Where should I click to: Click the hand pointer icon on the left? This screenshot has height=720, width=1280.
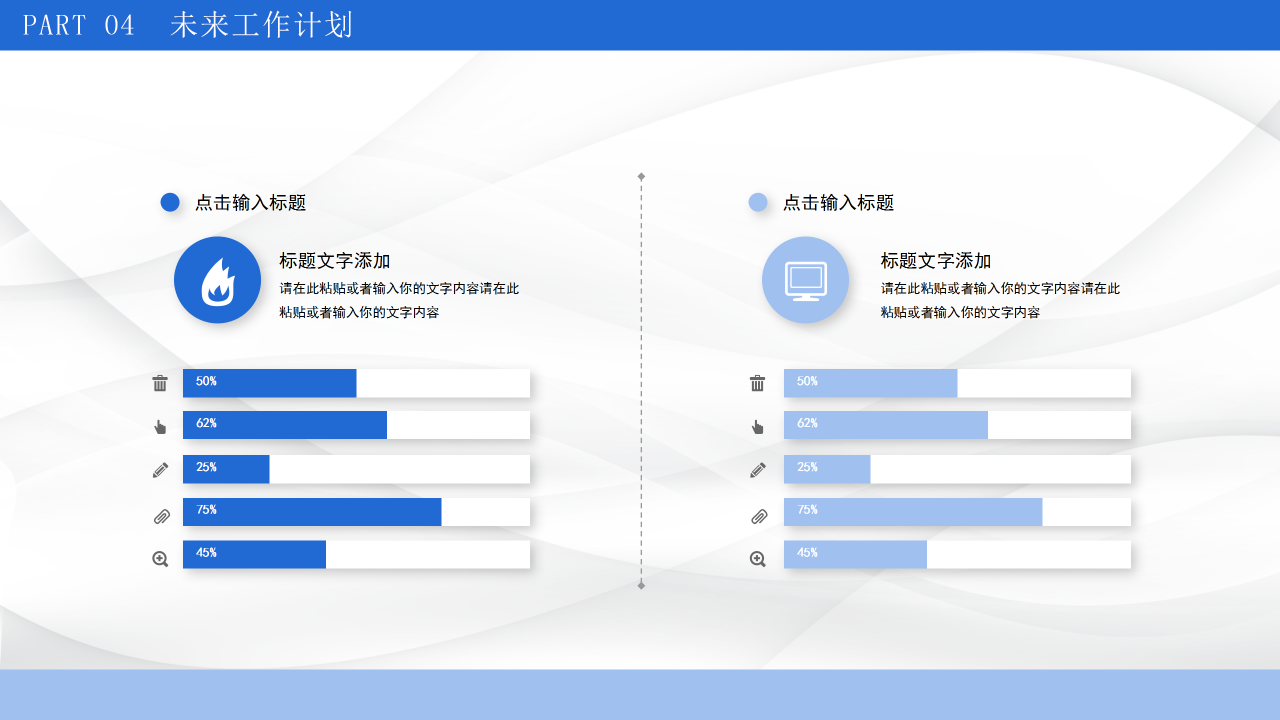pyautogui.click(x=160, y=425)
